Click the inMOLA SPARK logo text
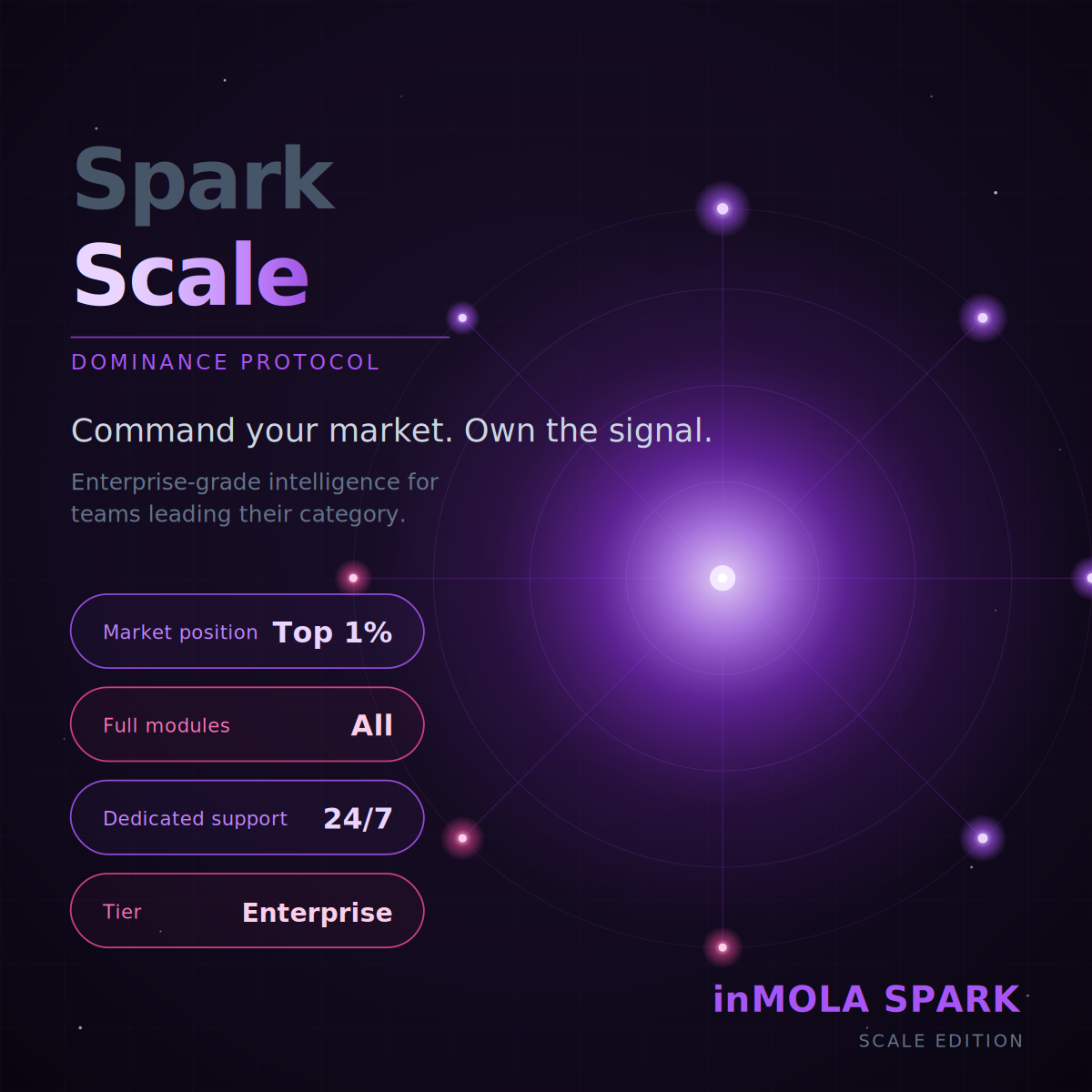The height and width of the screenshot is (1092, 1092). [866, 999]
